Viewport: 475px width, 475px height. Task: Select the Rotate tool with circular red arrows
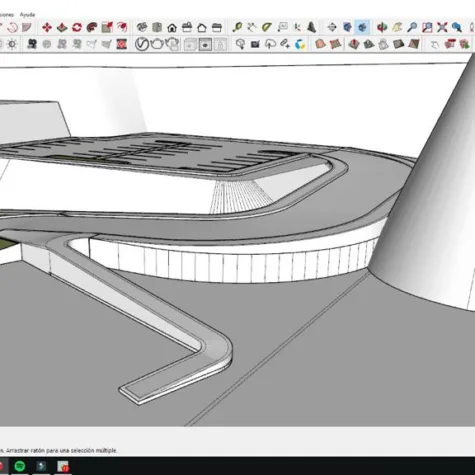77,27
